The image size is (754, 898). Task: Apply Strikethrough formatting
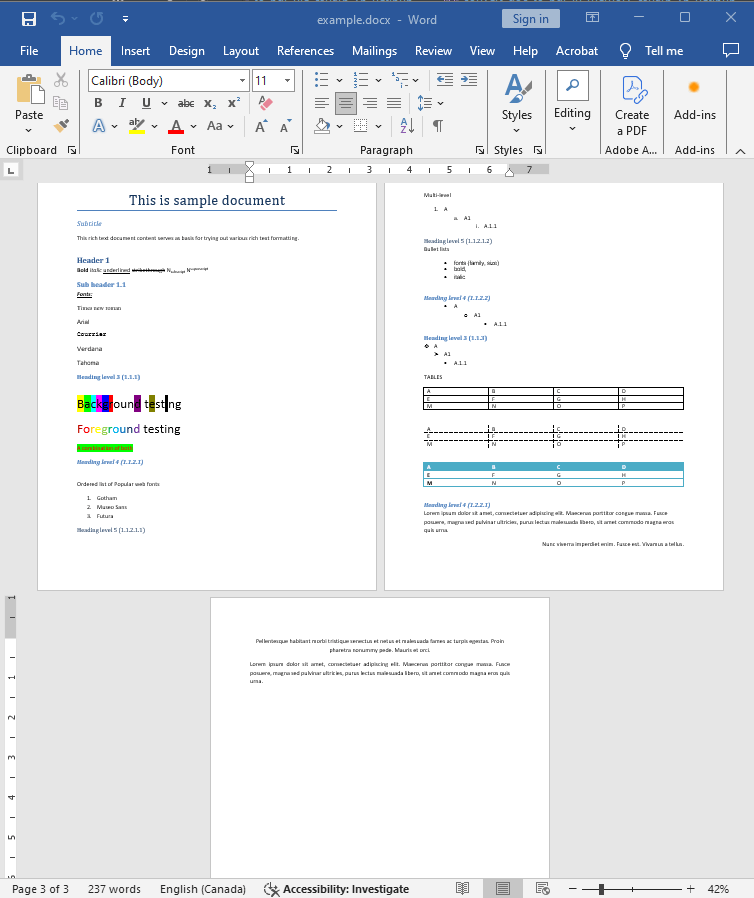(x=185, y=103)
